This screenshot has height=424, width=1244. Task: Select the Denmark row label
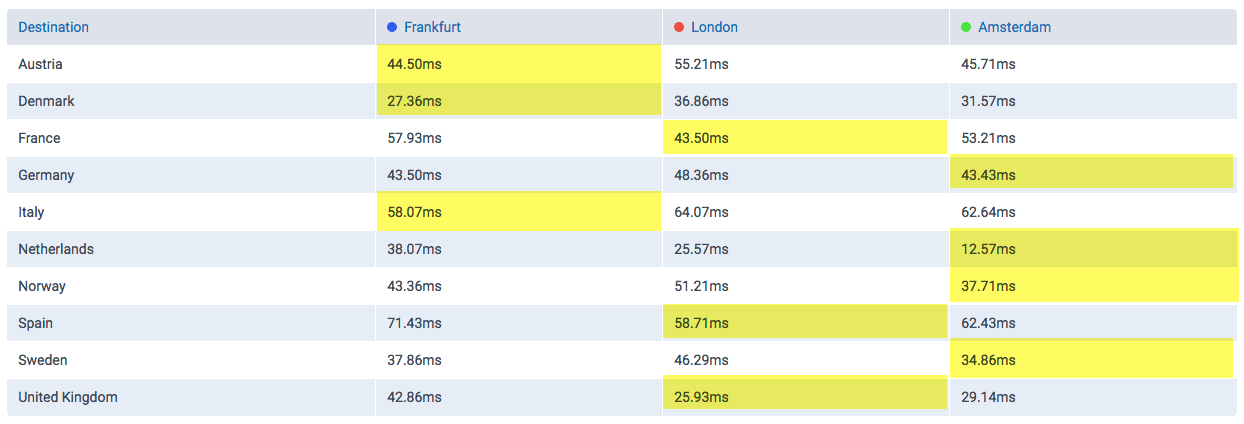point(46,101)
